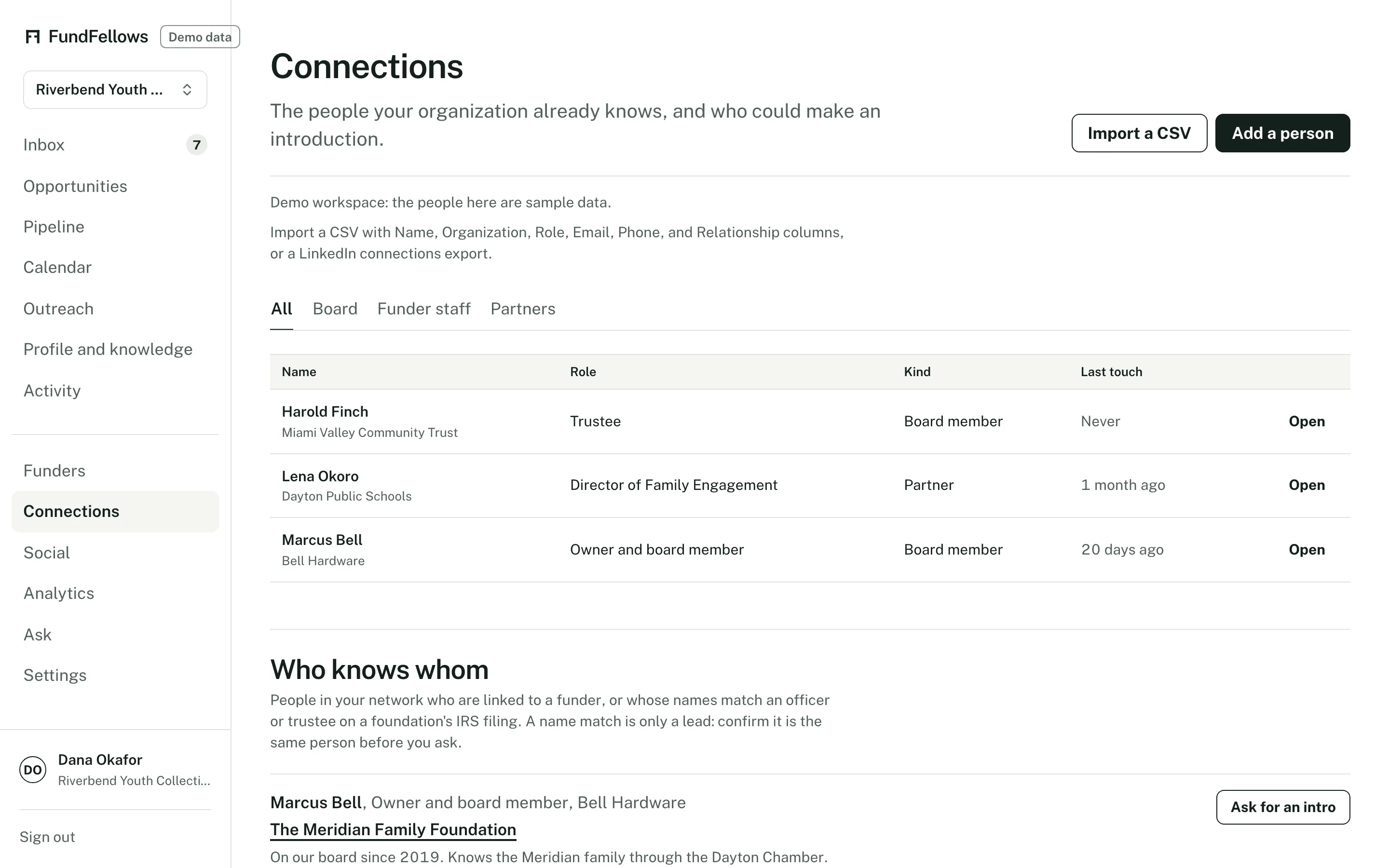The image size is (1389, 868).
Task: Click the Add a person button
Action: tap(1282, 133)
